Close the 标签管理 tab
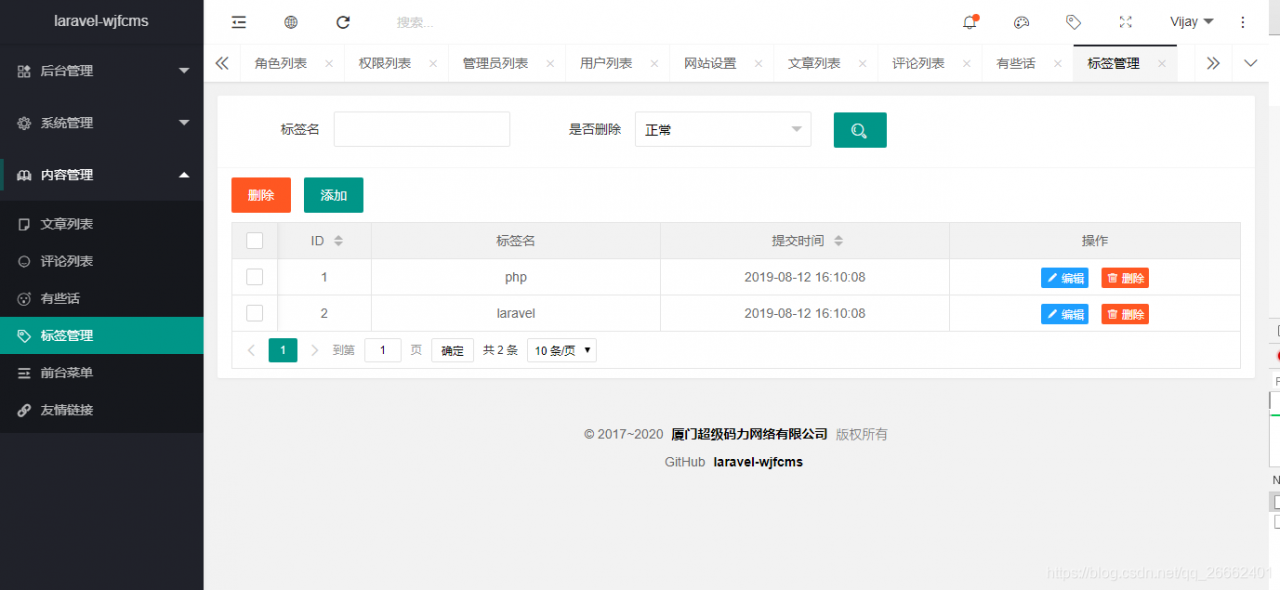The image size is (1280, 590). (1161, 64)
